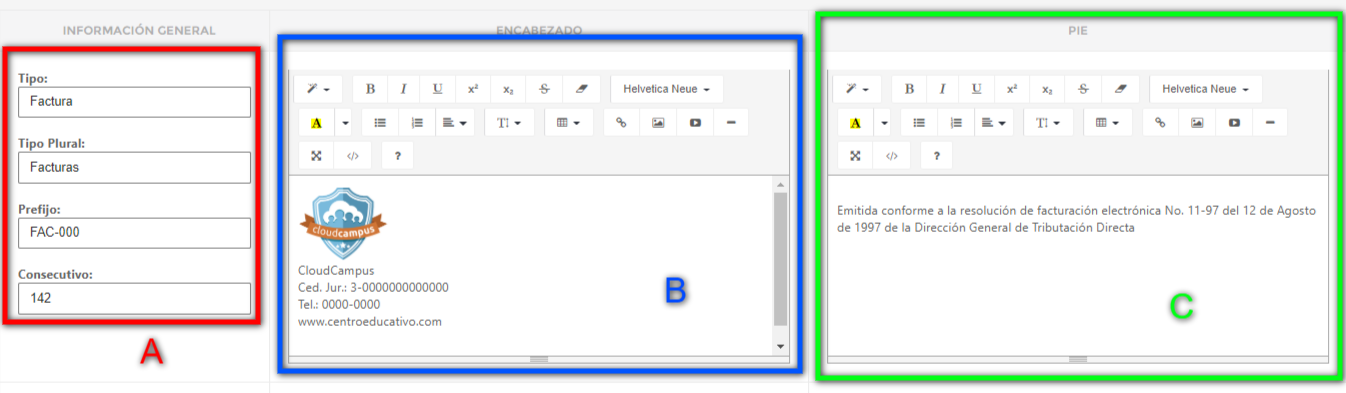Open Helvetica Neue font dropdown in Encabezado
The width and height of the screenshot is (1346, 393).
click(666, 89)
